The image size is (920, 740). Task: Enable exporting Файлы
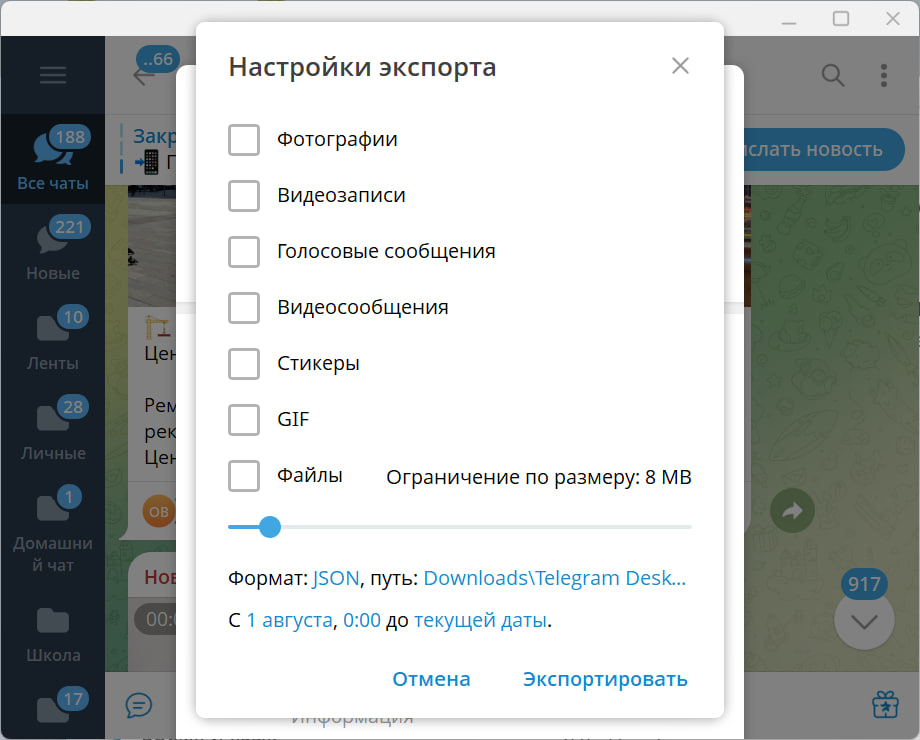(x=244, y=476)
